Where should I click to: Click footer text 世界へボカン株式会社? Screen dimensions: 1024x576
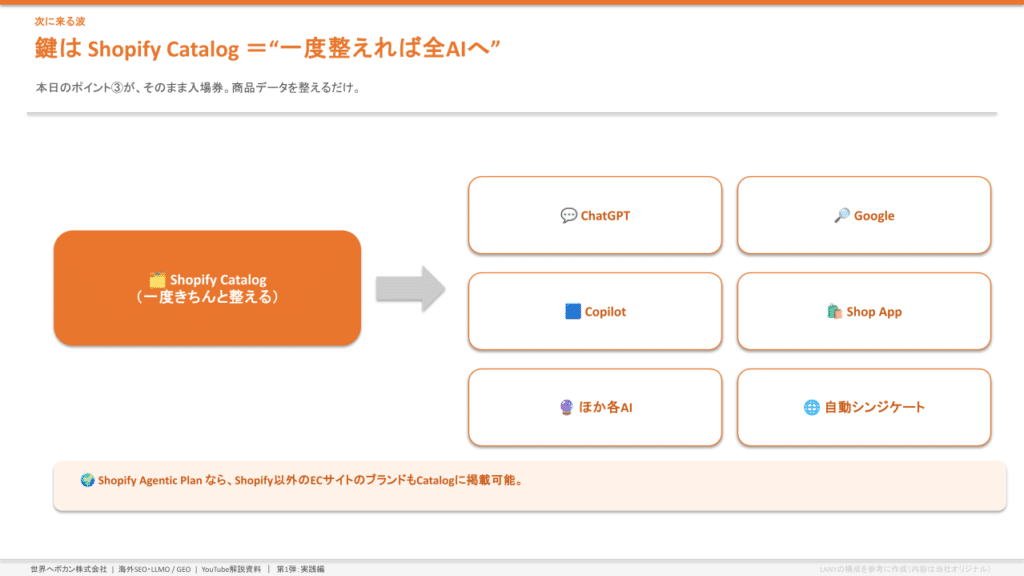click(69, 569)
